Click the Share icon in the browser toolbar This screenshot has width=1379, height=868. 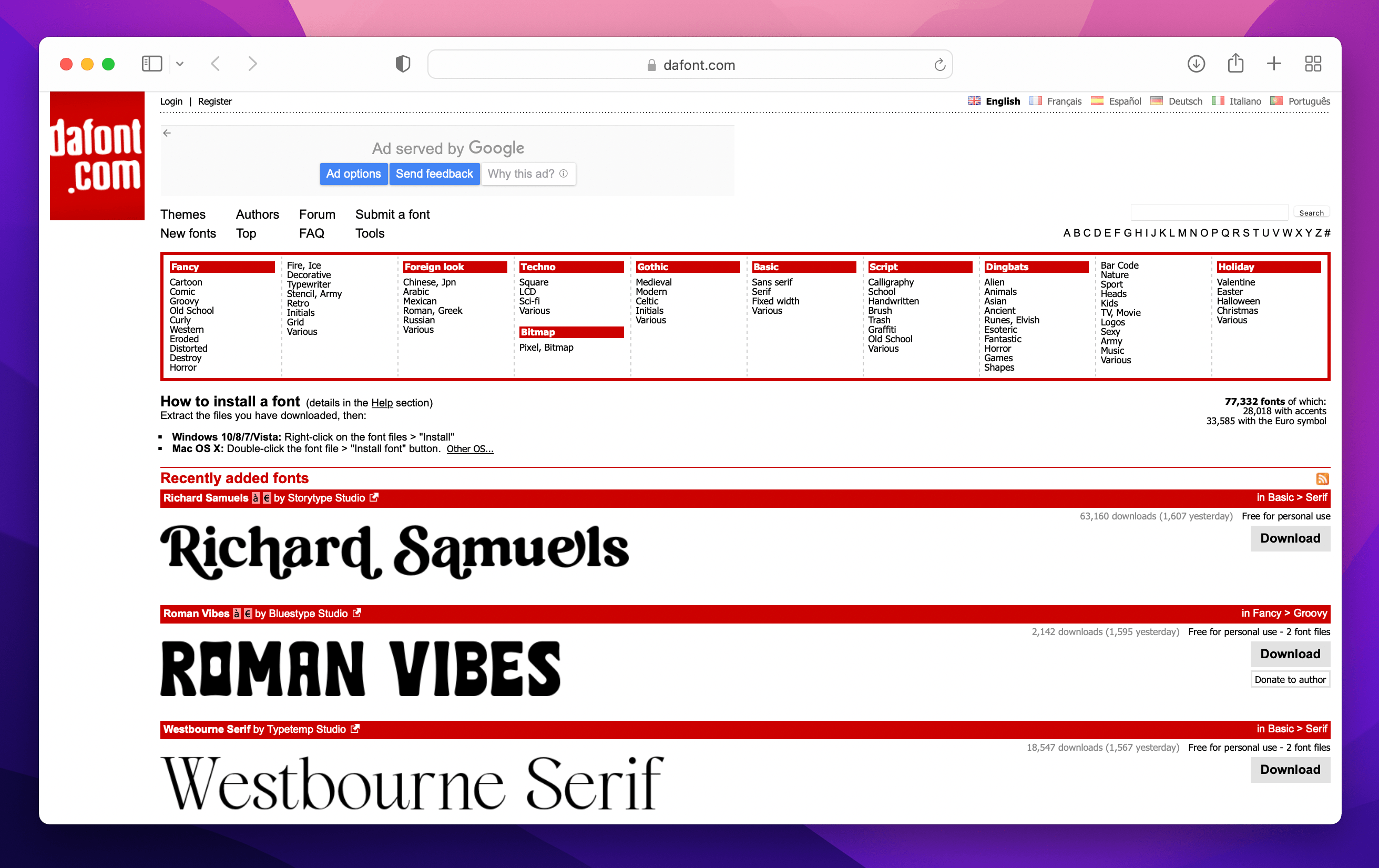pyautogui.click(x=1236, y=64)
